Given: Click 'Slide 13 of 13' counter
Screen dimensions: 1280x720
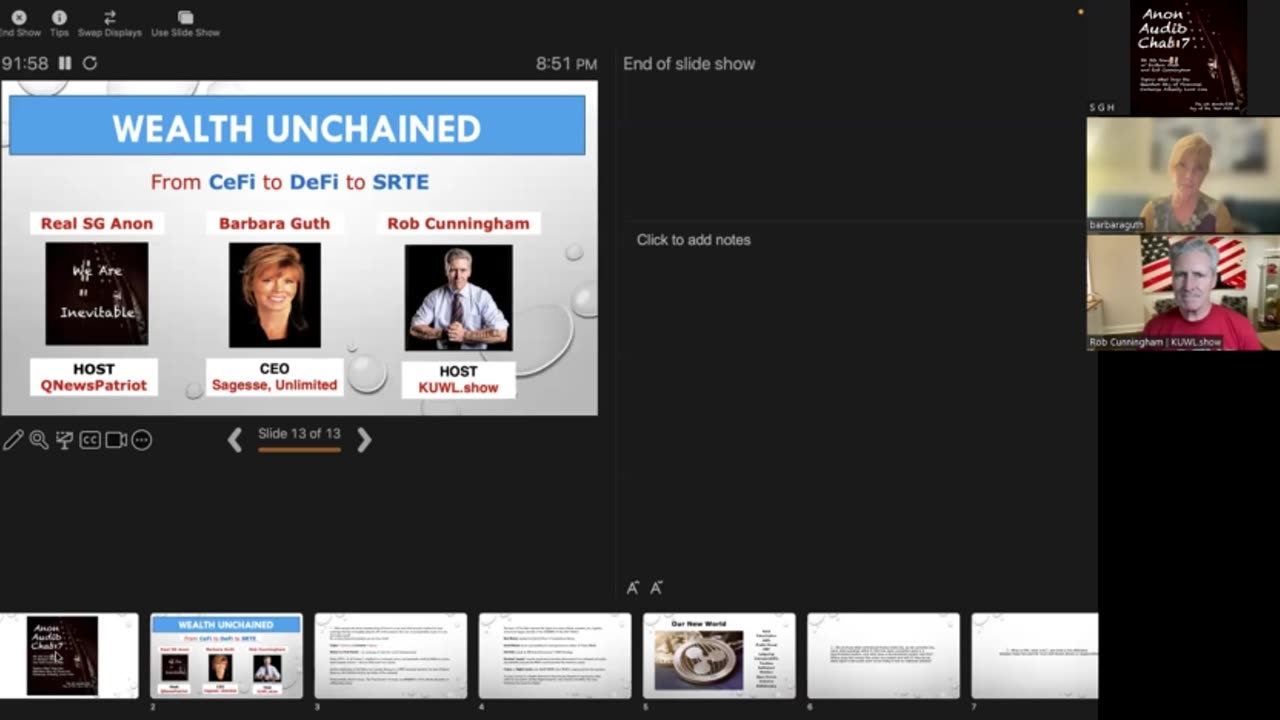Looking at the screenshot, I should click(299, 434).
